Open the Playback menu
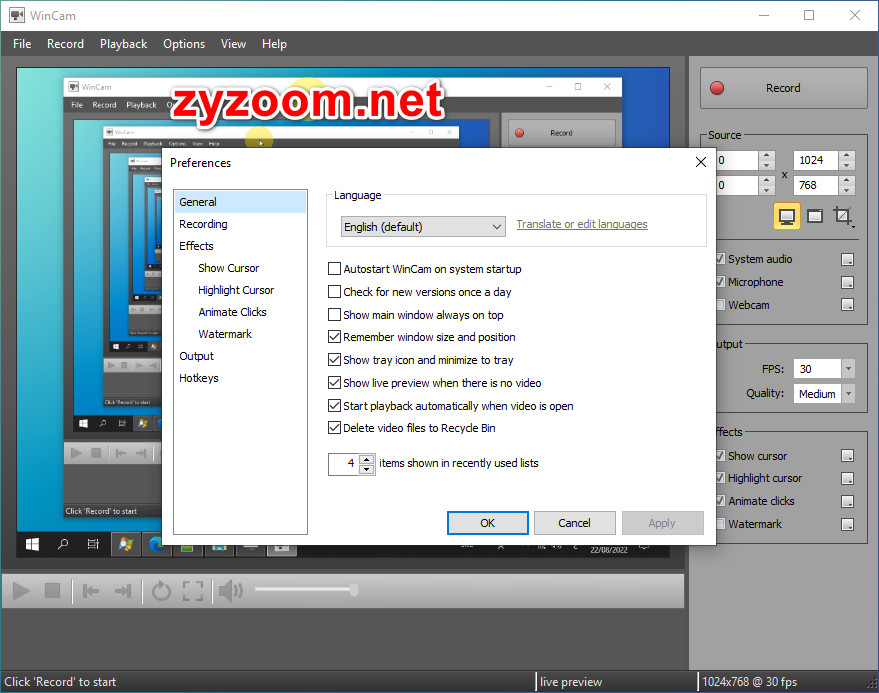Image resolution: width=879 pixels, height=693 pixels. 123,44
